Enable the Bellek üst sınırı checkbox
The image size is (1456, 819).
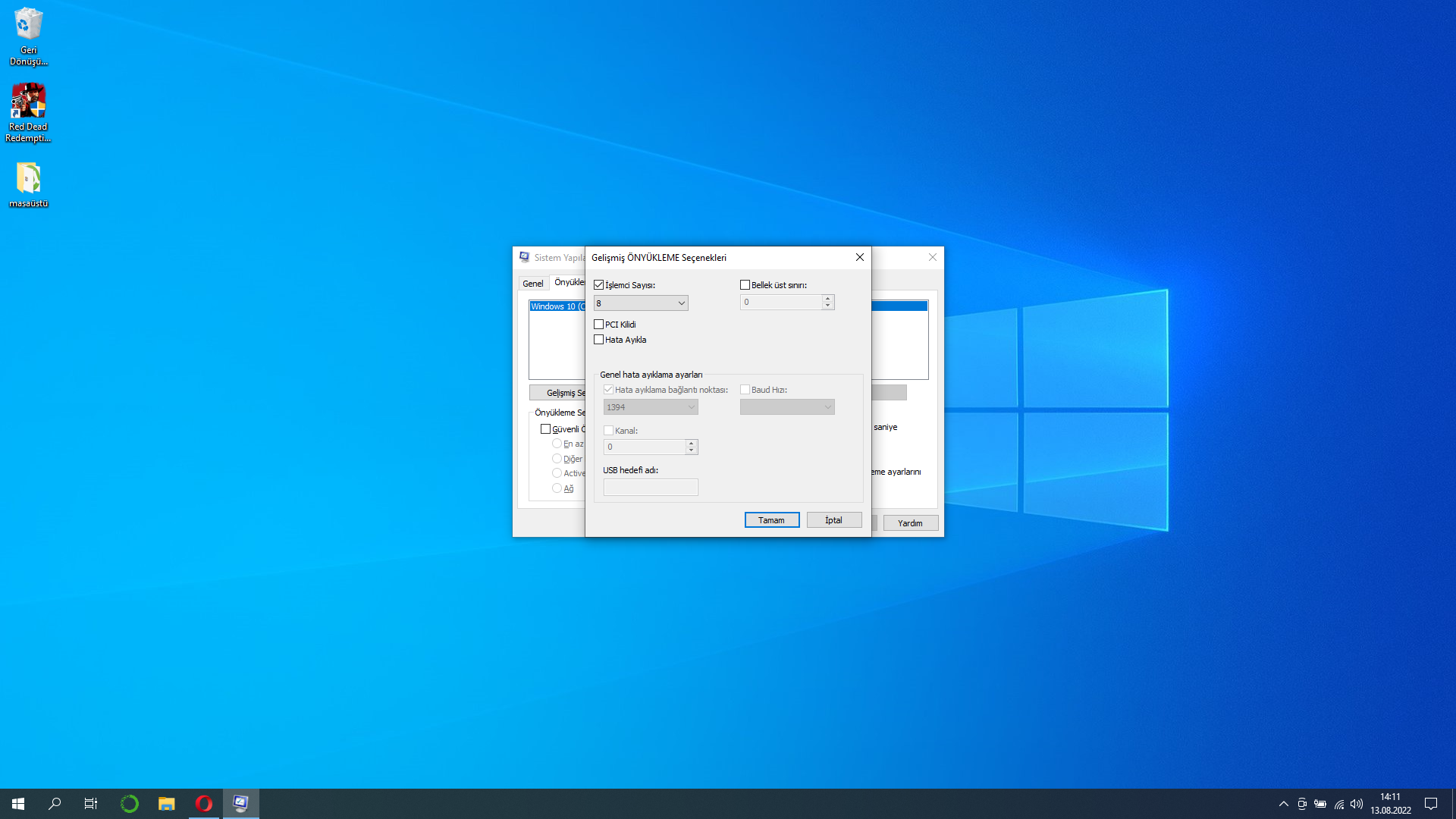[745, 285]
